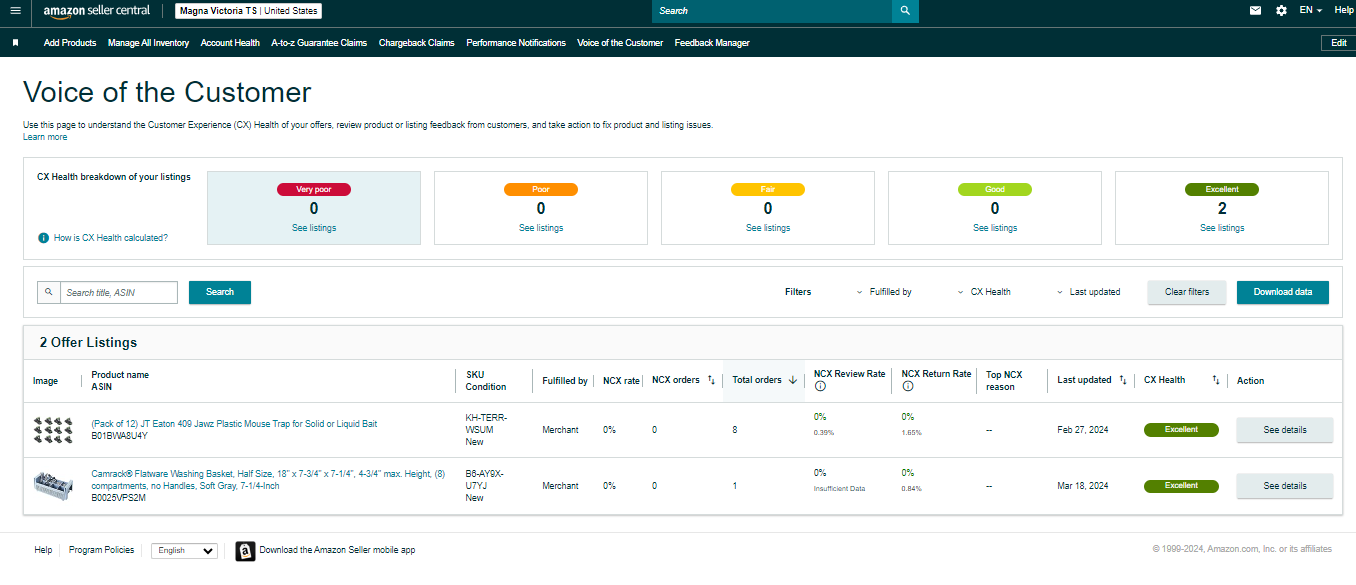Open the JT Eaton Mouse Trap product link
This screenshot has height=585, width=1356.
tap(234, 424)
